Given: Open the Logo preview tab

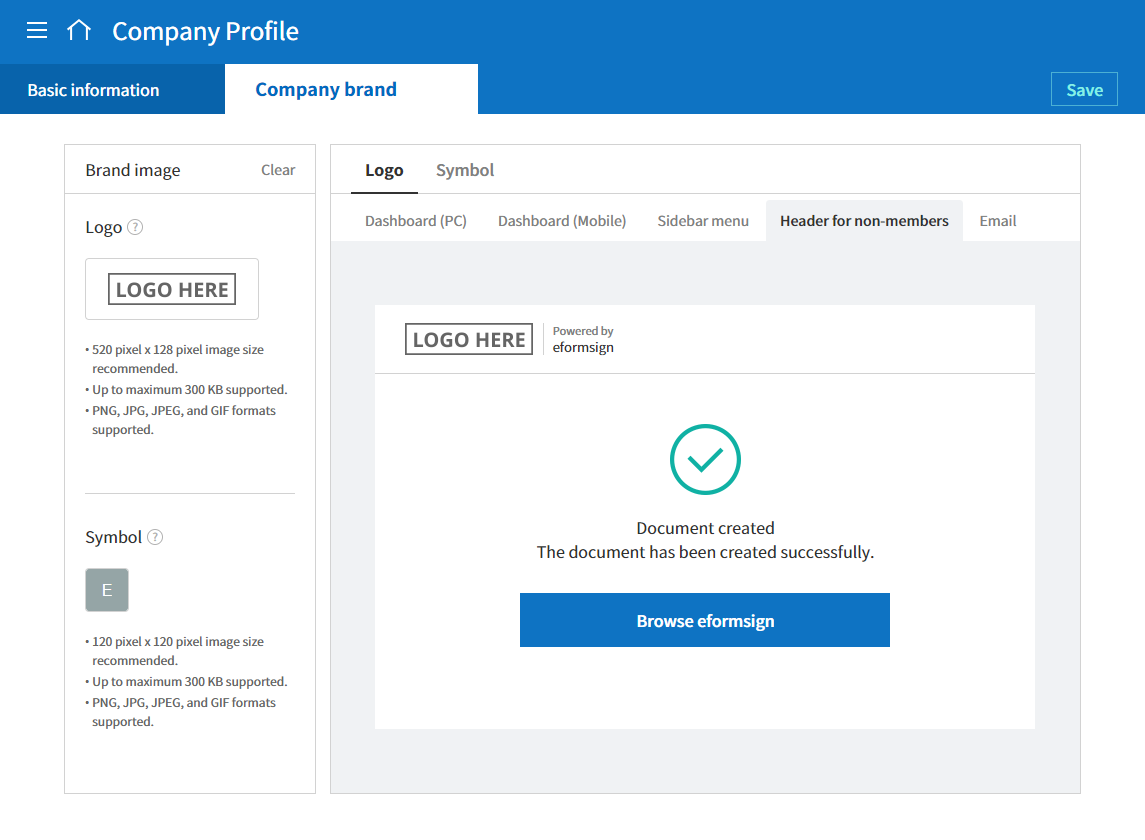Looking at the screenshot, I should pos(384,170).
